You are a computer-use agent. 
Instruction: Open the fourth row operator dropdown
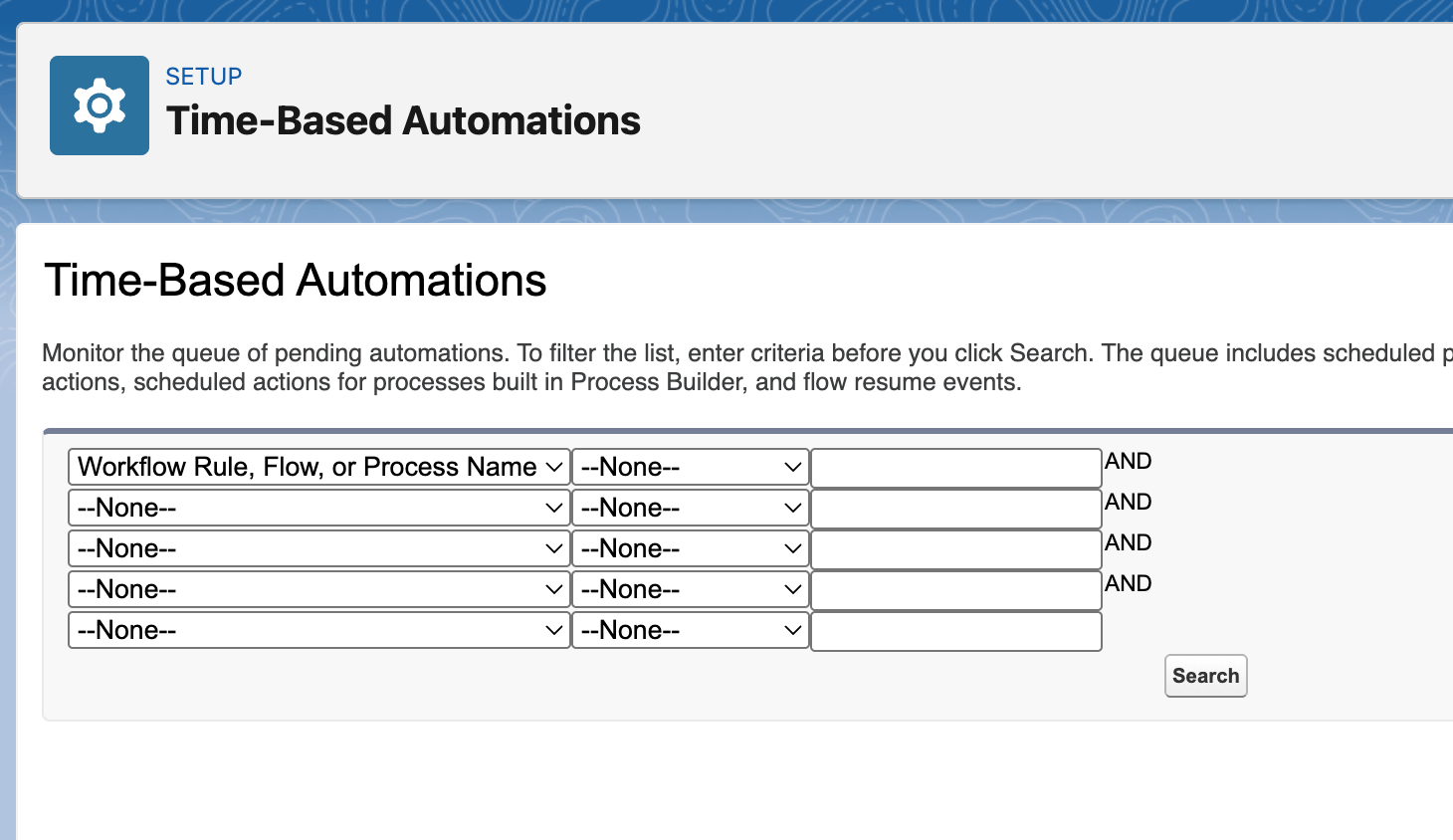click(x=691, y=589)
